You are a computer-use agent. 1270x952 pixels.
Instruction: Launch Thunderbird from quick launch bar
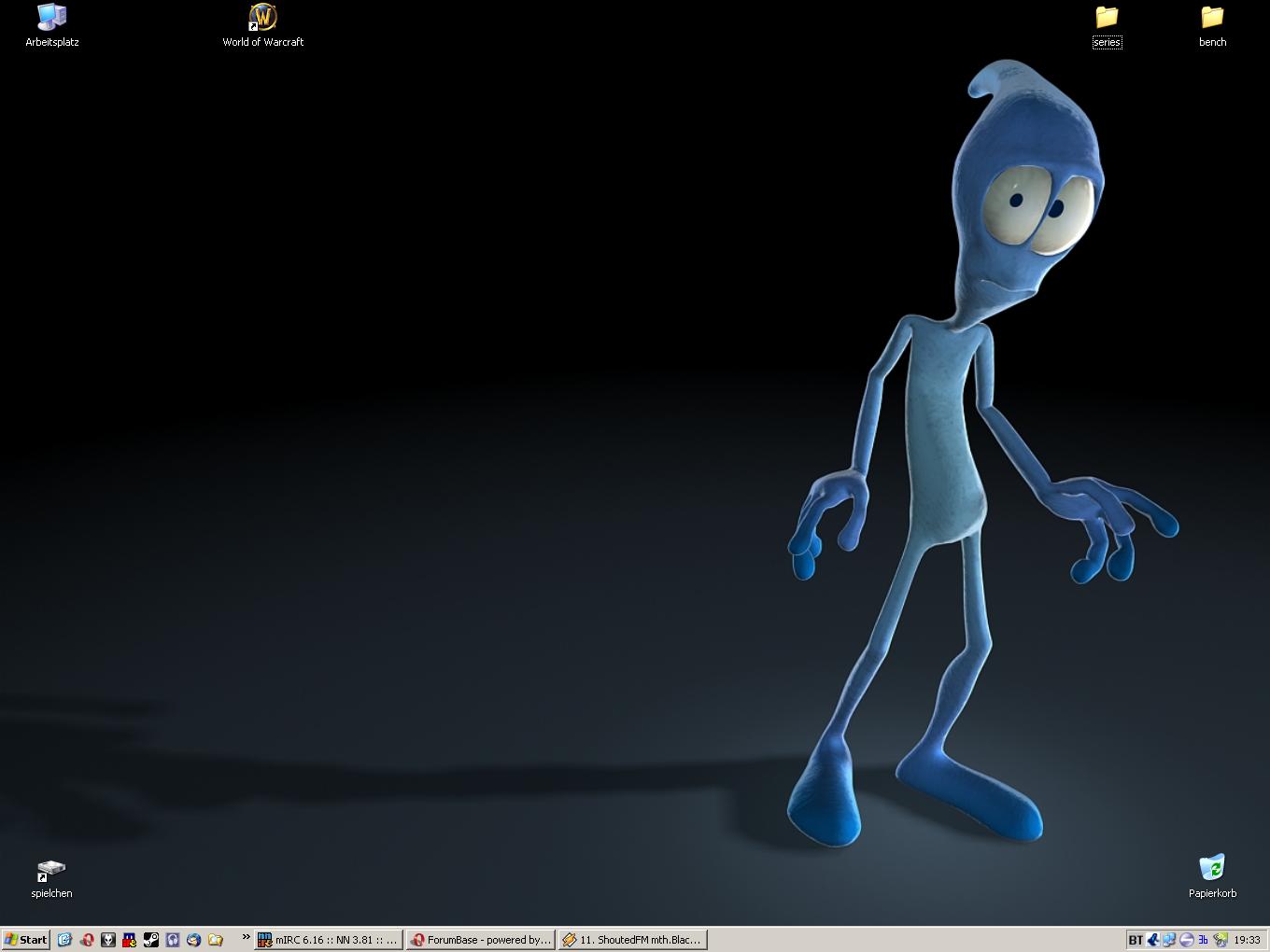tap(193, 940)
